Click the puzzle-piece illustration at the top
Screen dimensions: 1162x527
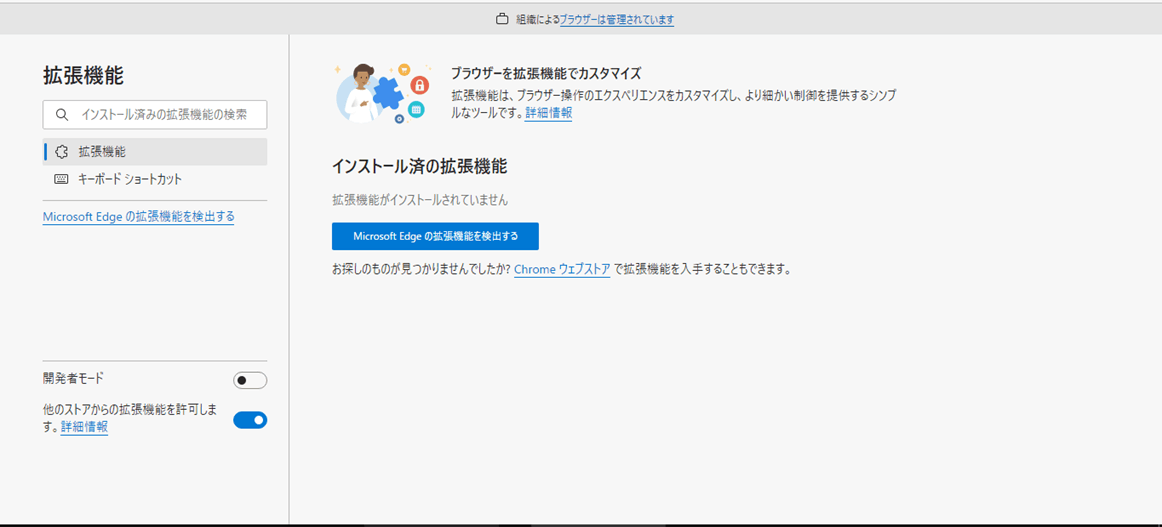(x=382, y=93)
